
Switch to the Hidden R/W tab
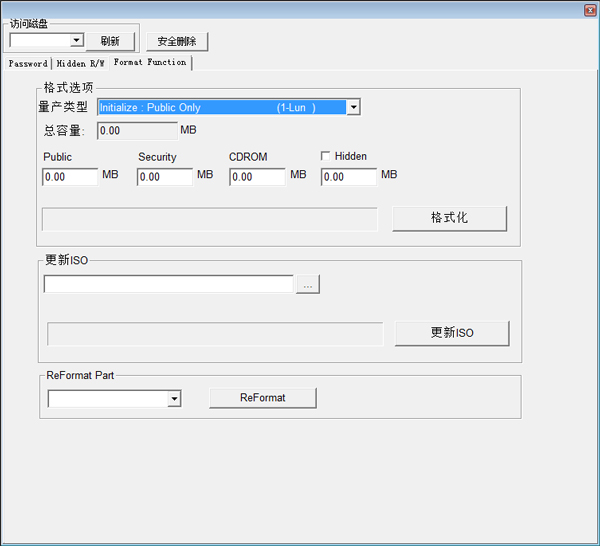(x=80, y=64)
